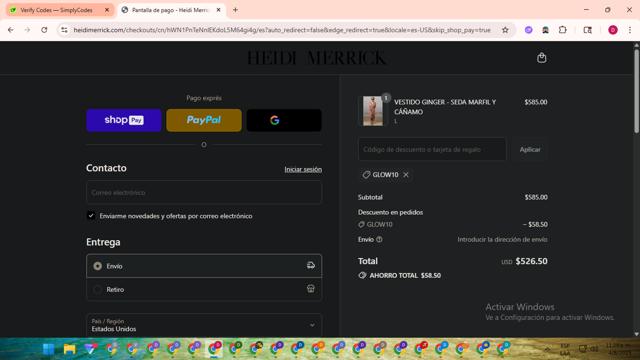Screen dimensions: 640x360
Task: Open the purple triangle app in the taskbar
Action: pyautogui.click(x=91, y=349)
